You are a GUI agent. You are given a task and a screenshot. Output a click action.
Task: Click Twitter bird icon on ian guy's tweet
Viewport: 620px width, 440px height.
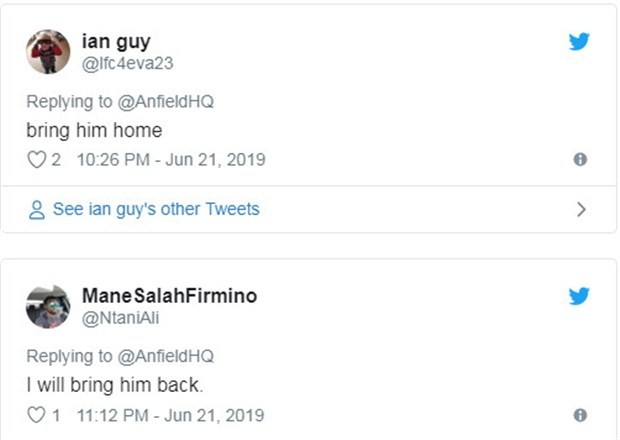coord(580,42)
